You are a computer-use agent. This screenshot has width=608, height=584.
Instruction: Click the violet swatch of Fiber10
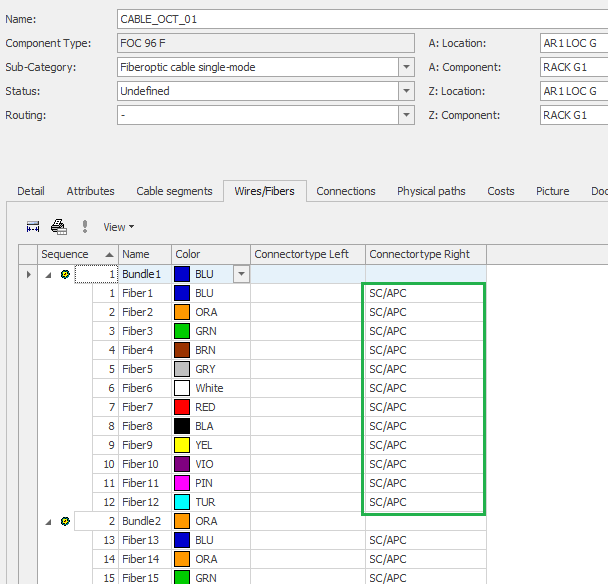pyautogui.click(x=182, y=464)
